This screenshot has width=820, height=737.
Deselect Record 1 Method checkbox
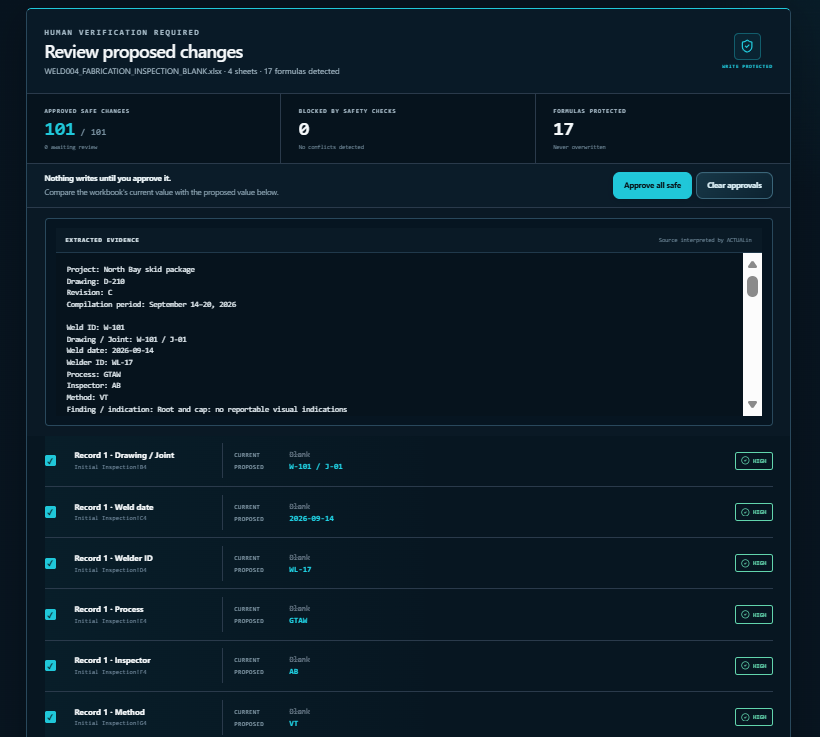(50, 717)
